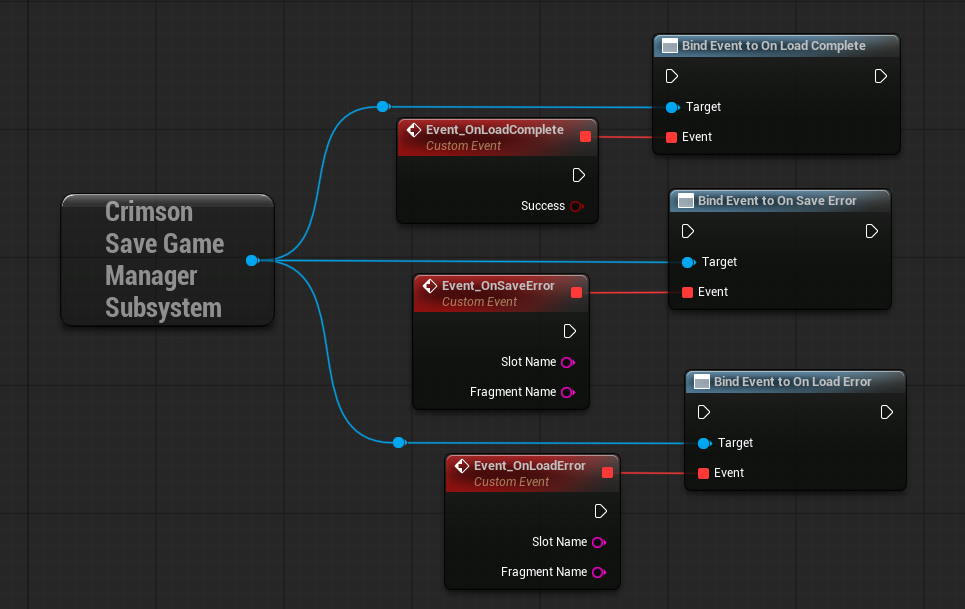Screen dimensions: 965x609
Task: Click Bind Event to On Save Error exec input pin
Action: (x=688, y=231)
